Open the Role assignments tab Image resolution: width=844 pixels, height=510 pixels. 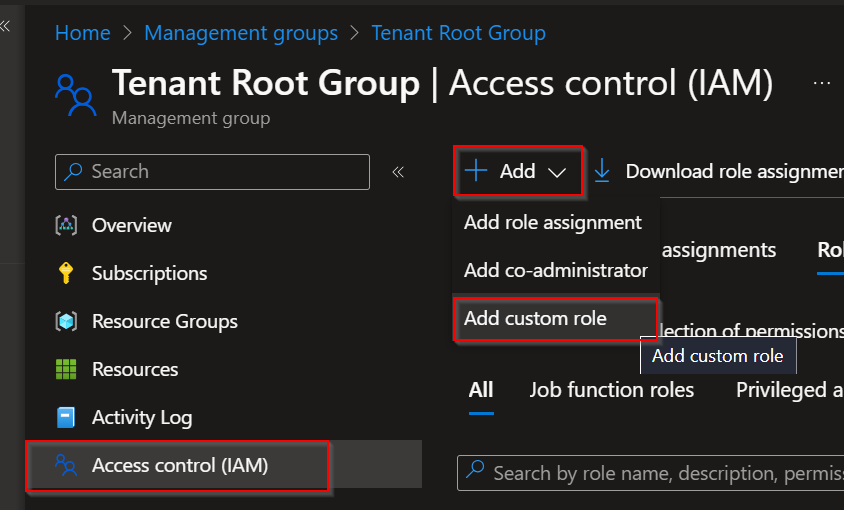tap(719, 250)
